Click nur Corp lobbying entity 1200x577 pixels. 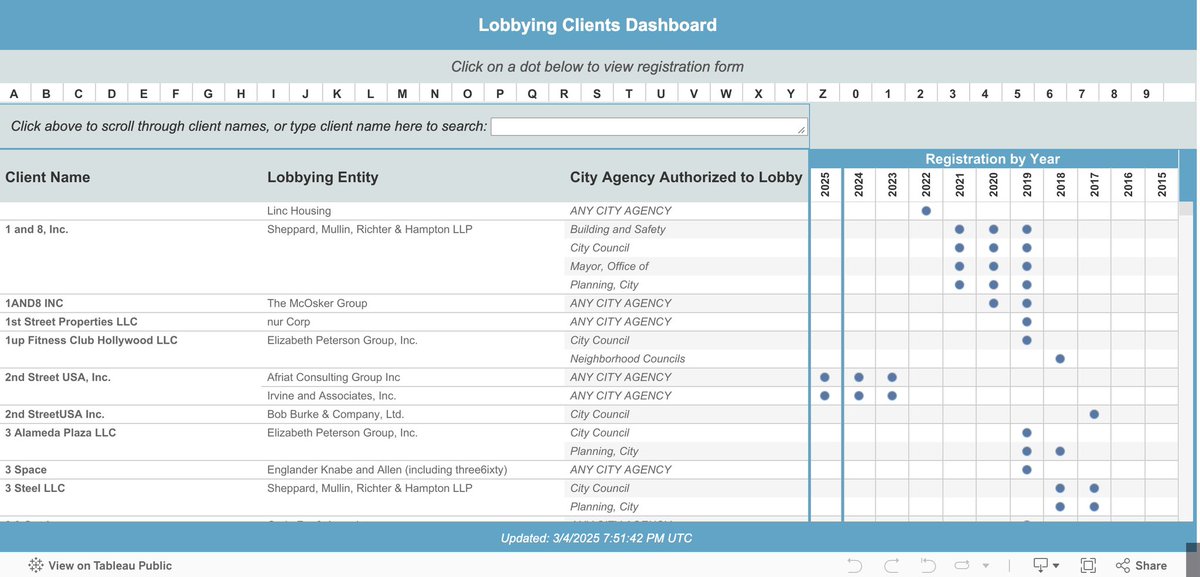[x=289, y=322]
